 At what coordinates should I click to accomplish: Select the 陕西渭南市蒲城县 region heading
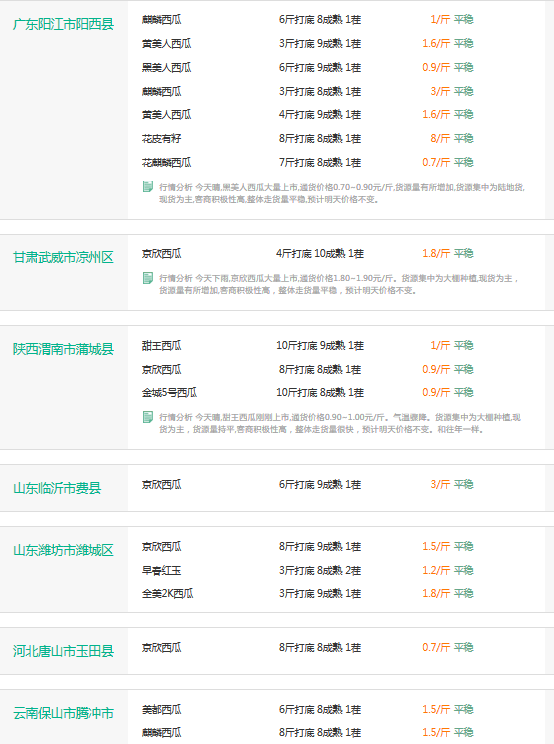point(64,349)
